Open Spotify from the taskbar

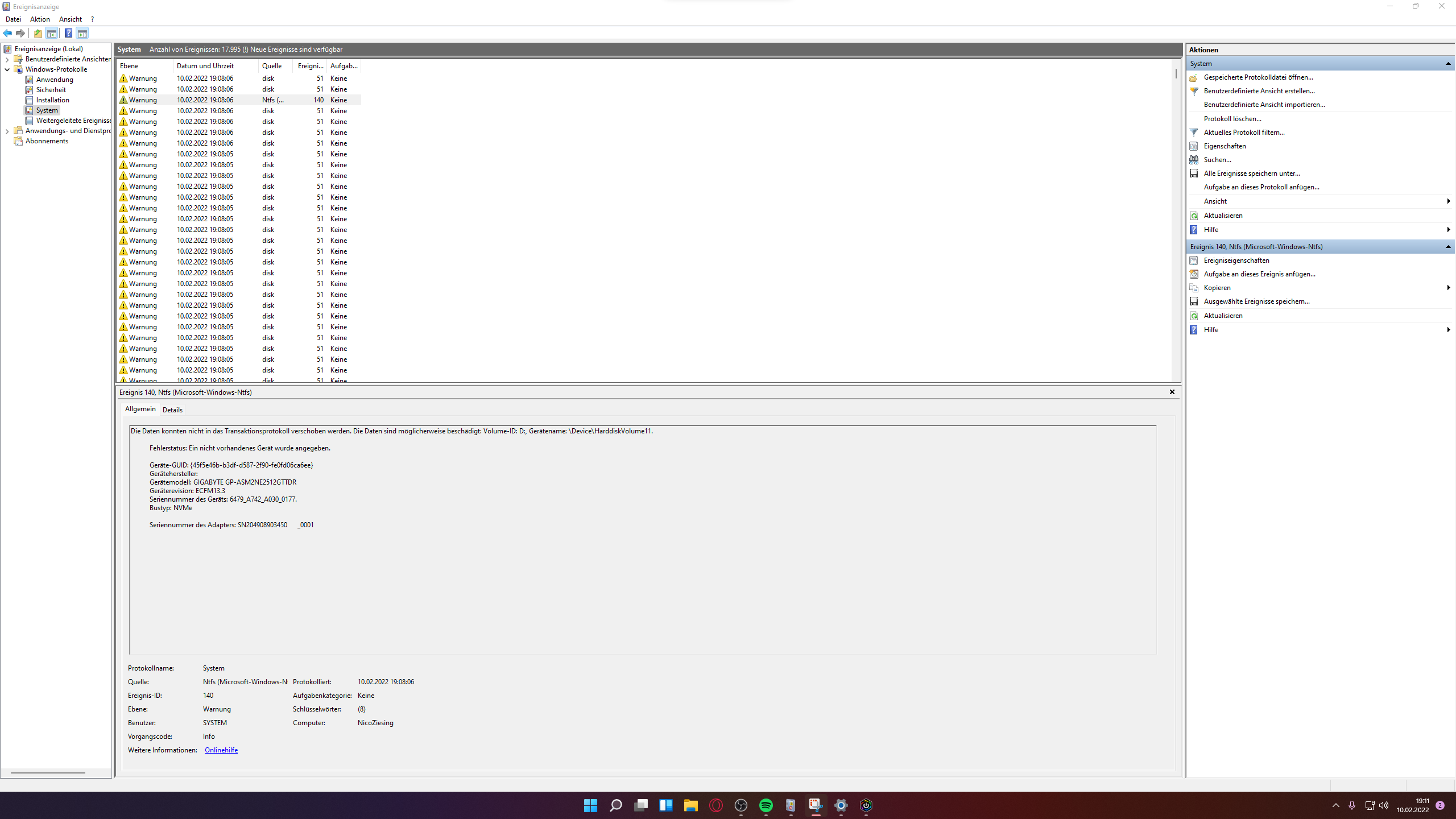pyautogui.click(x=766, y=805)
